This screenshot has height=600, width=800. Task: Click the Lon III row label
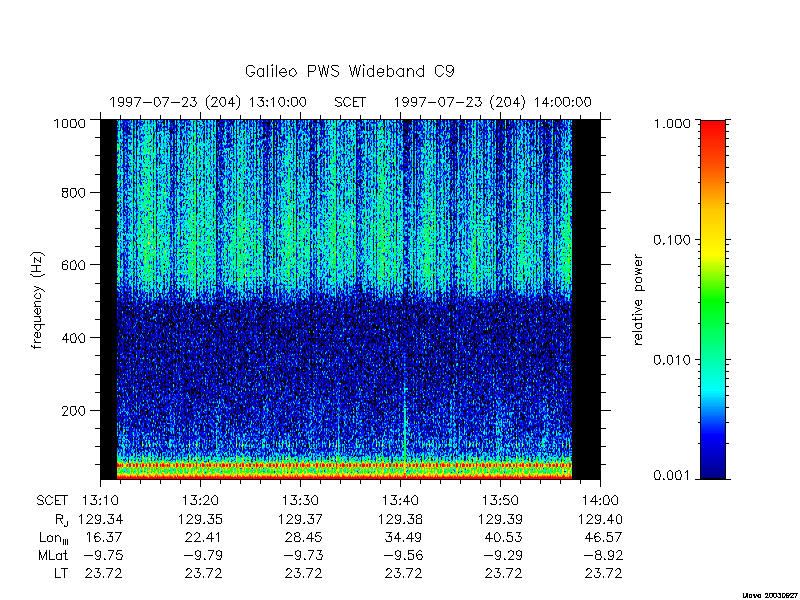point(53,538)
